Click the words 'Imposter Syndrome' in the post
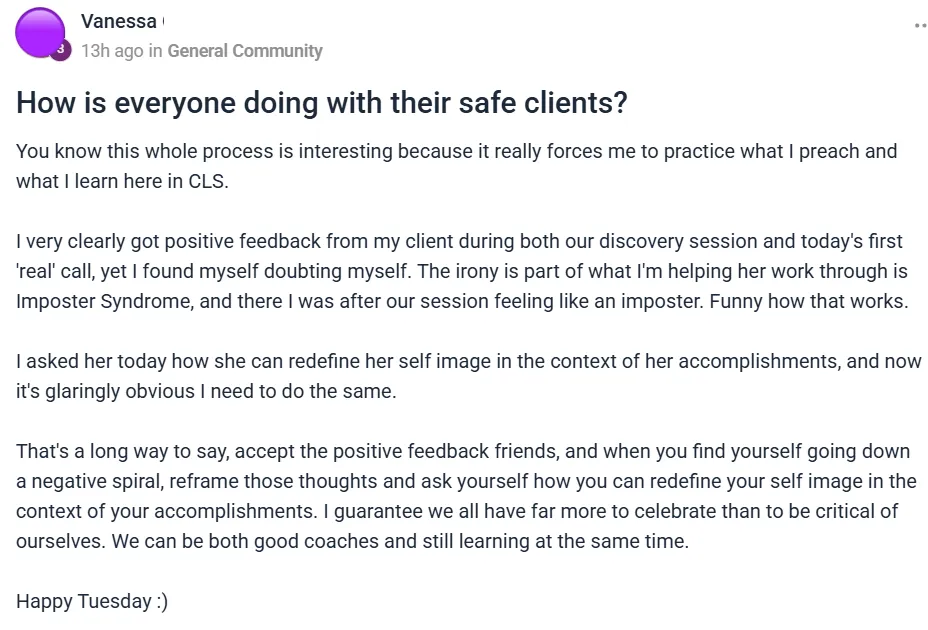928x630 pixels. [104, 301]
